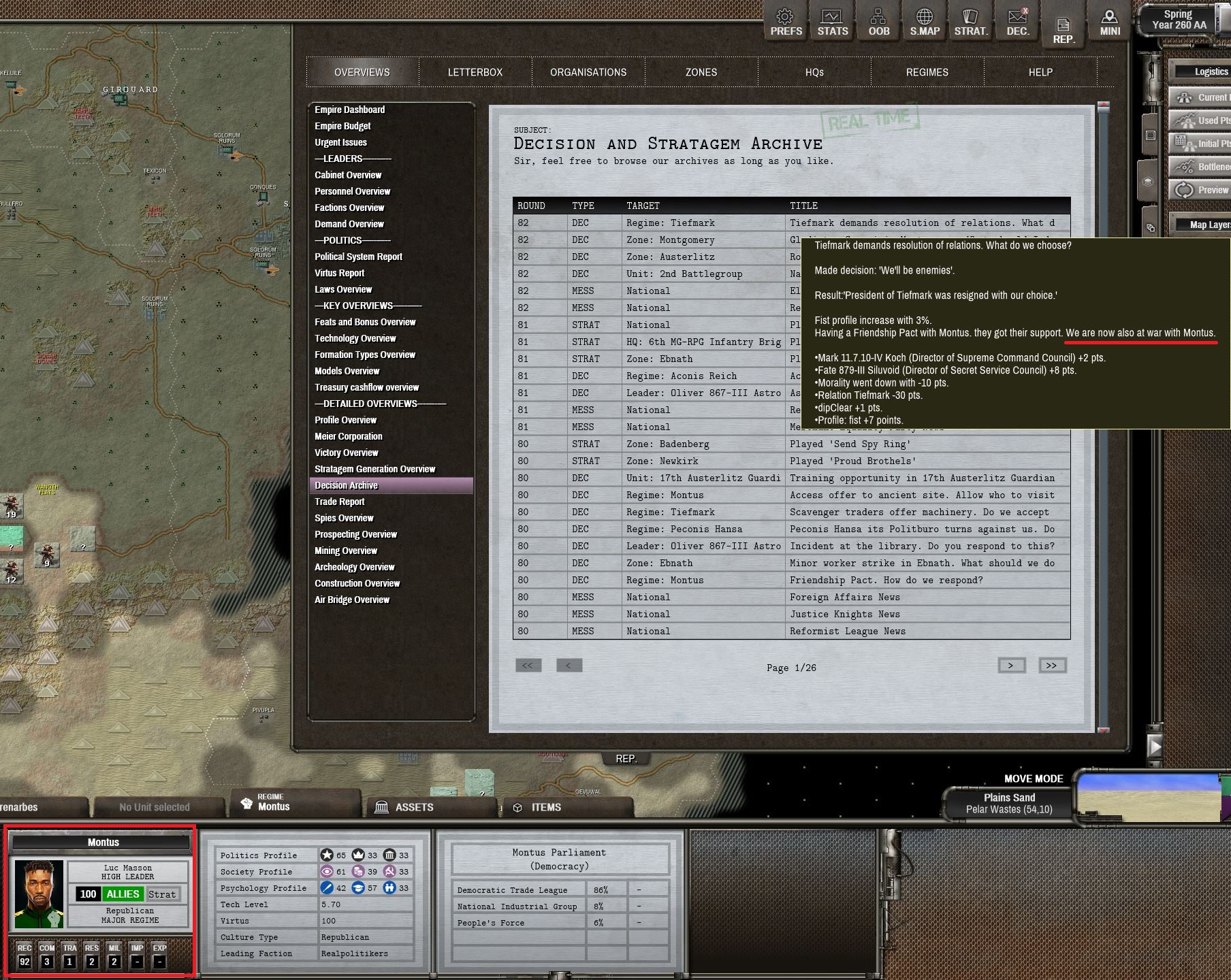Open the OOB order-of-battle button
The width and height of the screenshot is (1231, 980).
coord(878,22)
